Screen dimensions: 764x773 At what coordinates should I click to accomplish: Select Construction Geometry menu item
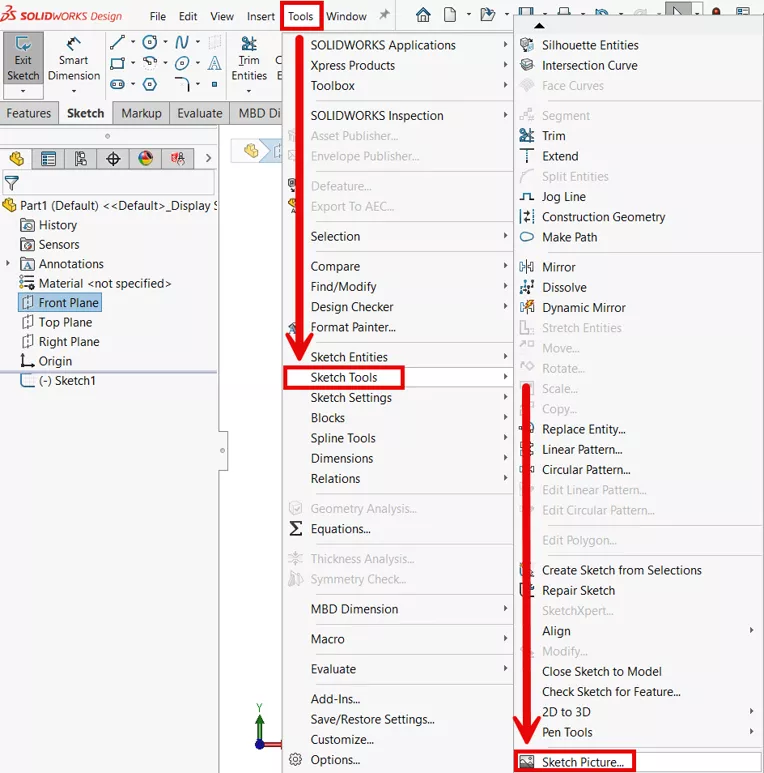click(639, 217)
